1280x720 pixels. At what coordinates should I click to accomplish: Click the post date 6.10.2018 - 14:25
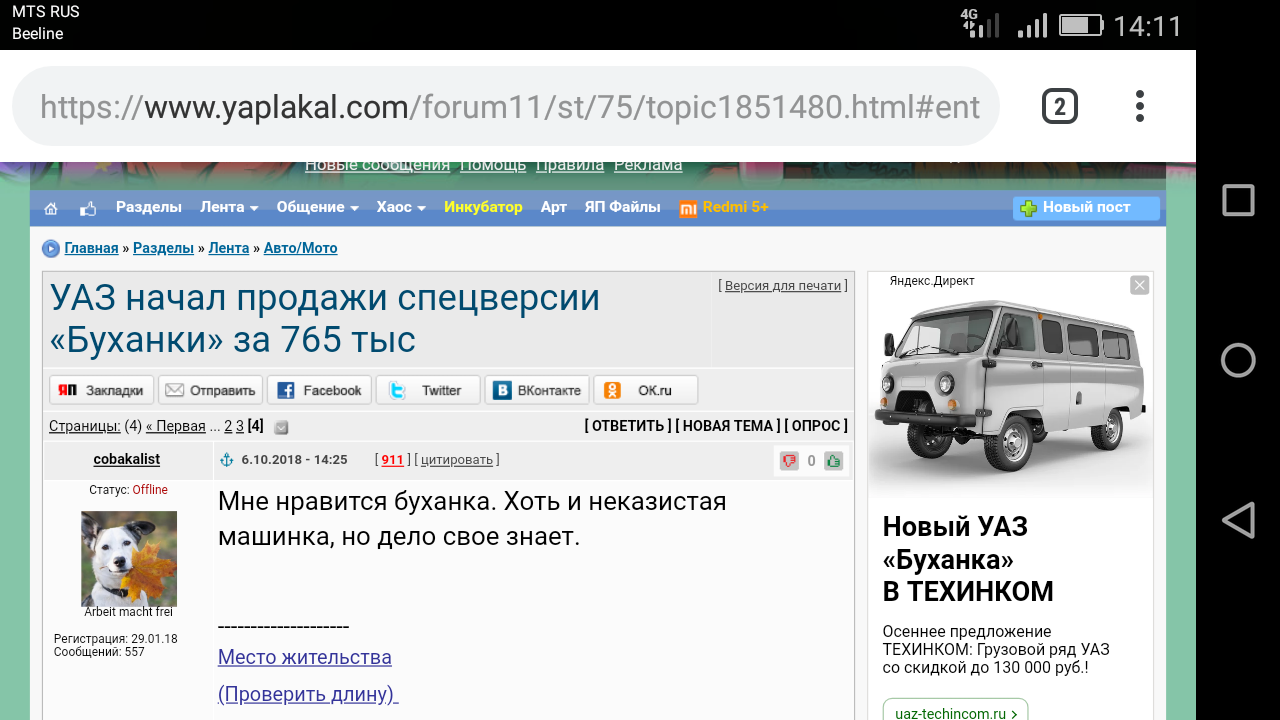[x=294, y=460]
